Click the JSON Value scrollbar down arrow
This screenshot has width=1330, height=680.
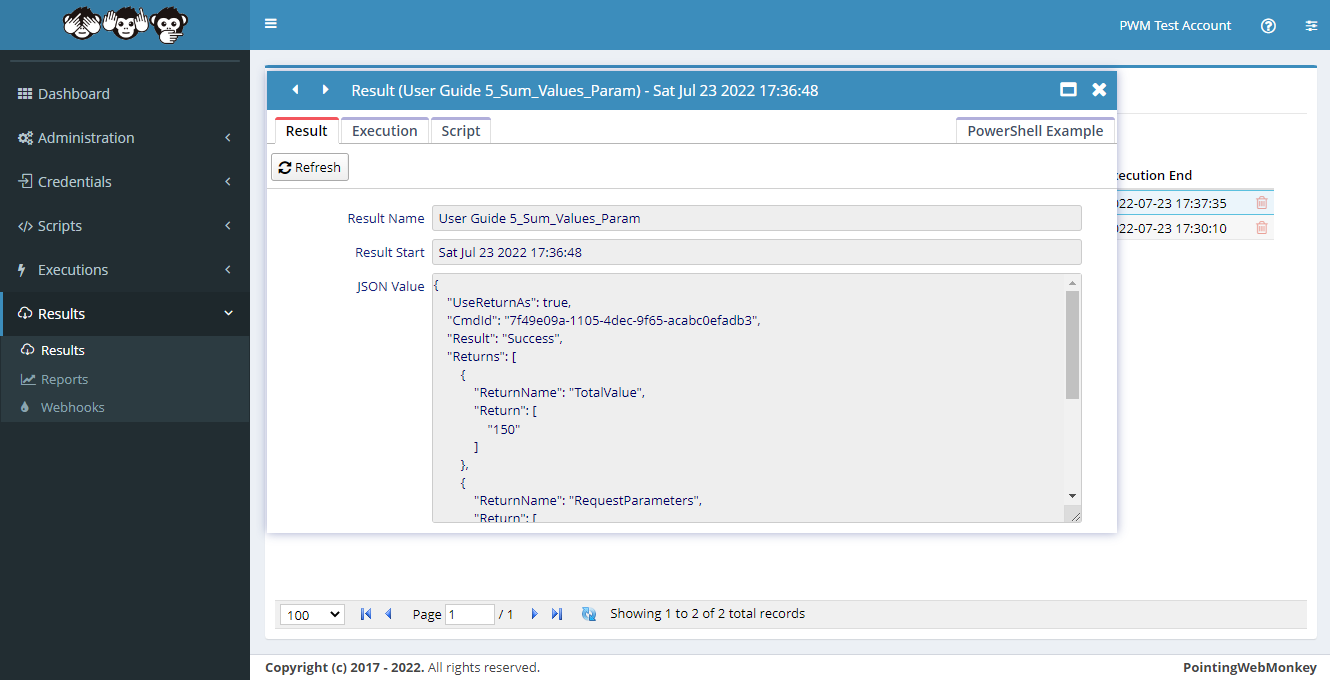[x=1072, y=496]
